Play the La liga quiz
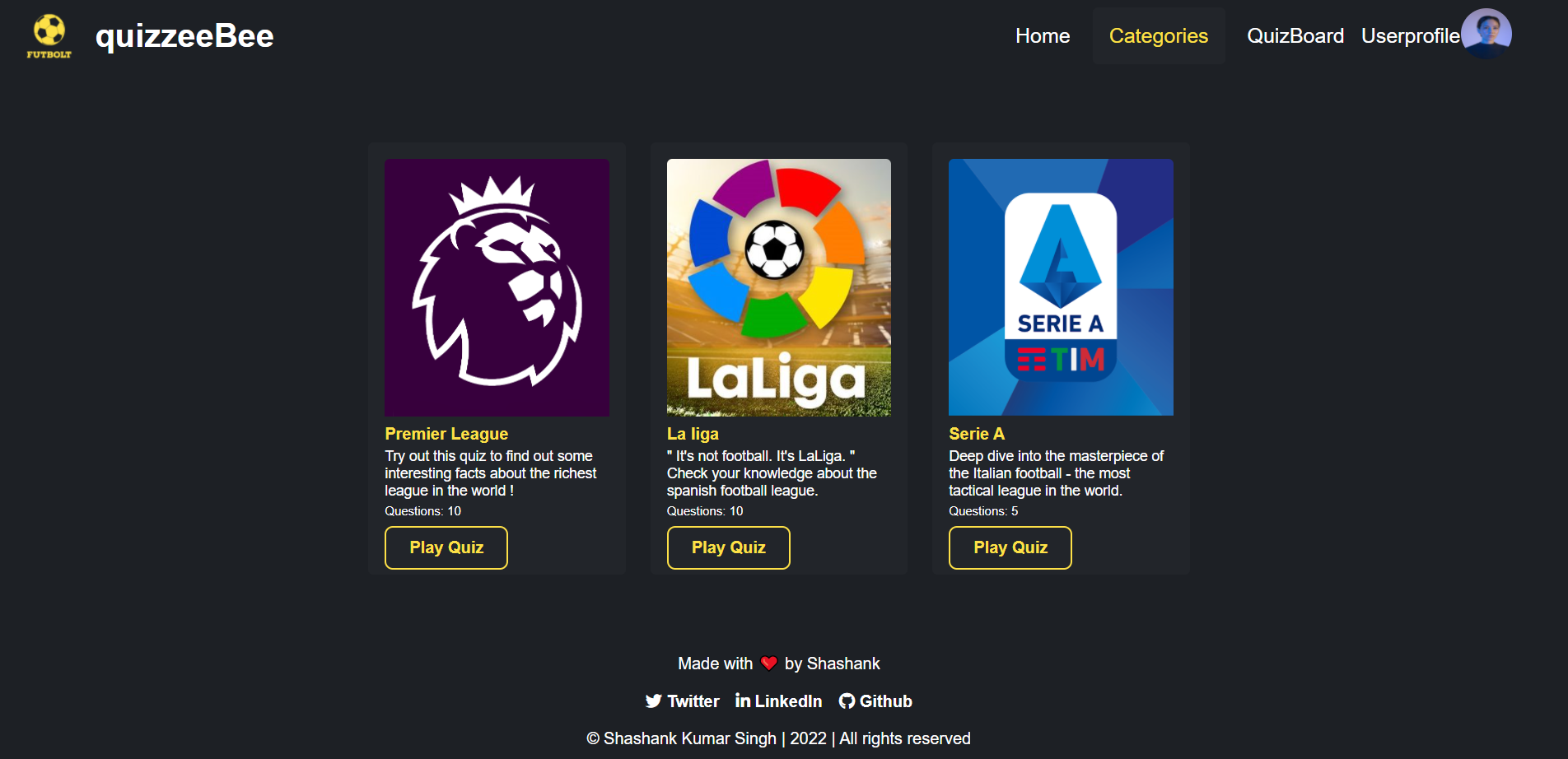Screen dimensions: 1568x759 coord(728,547)
